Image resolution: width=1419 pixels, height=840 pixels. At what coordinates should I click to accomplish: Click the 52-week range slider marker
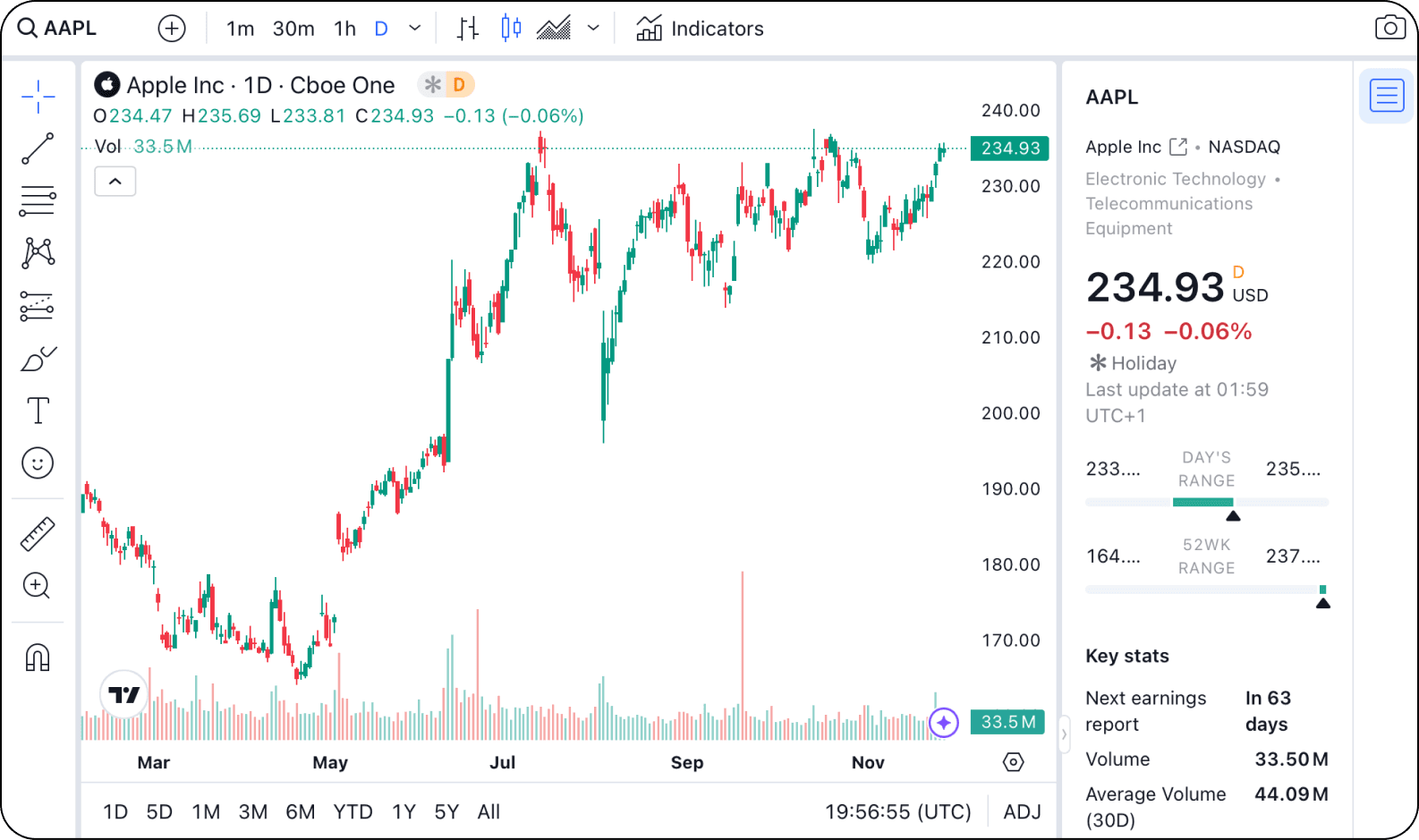tap(1322, 603)
